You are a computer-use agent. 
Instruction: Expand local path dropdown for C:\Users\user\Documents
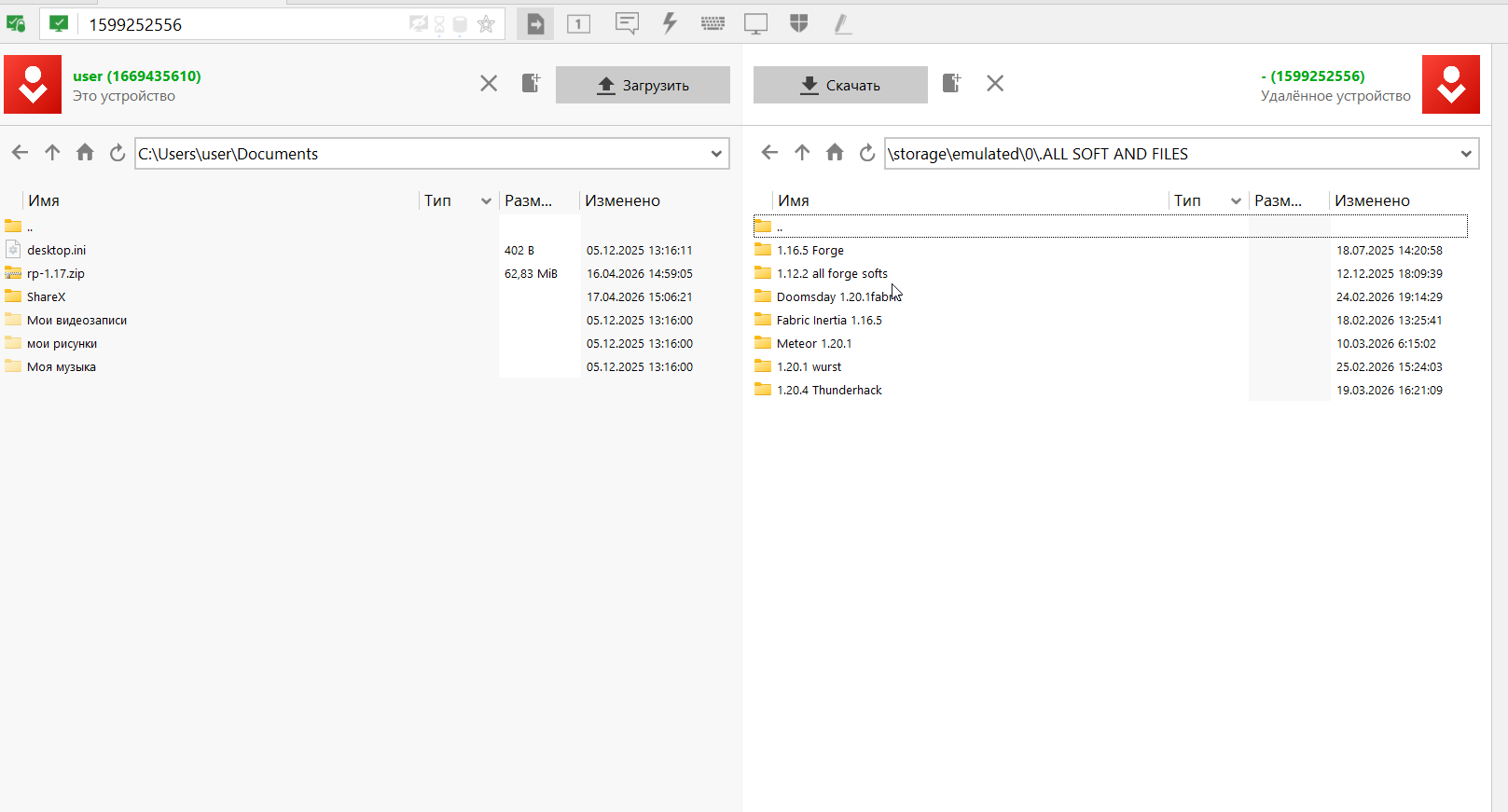(716, 154)
